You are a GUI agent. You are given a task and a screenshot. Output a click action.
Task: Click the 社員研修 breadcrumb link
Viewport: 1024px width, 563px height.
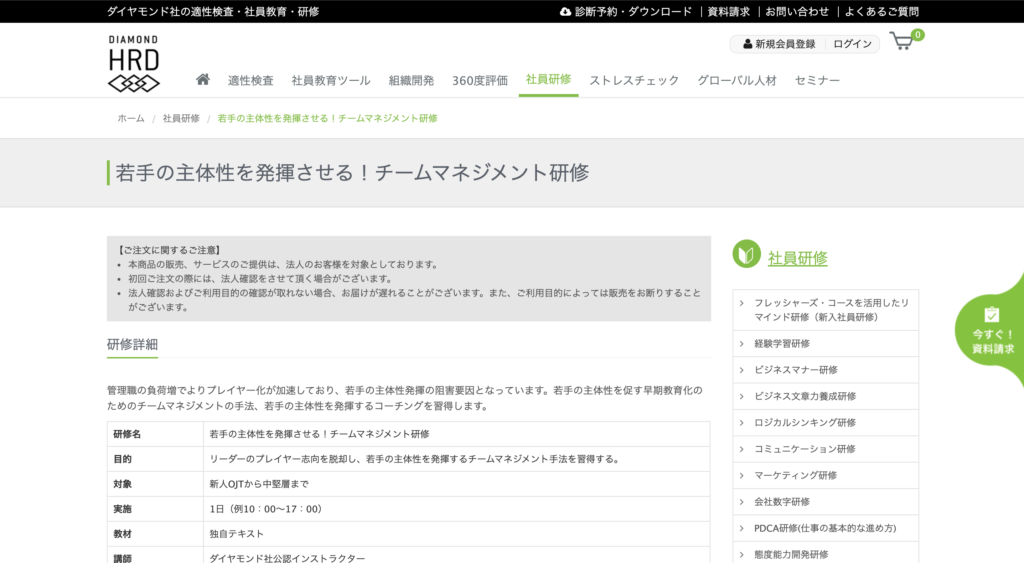181,118
